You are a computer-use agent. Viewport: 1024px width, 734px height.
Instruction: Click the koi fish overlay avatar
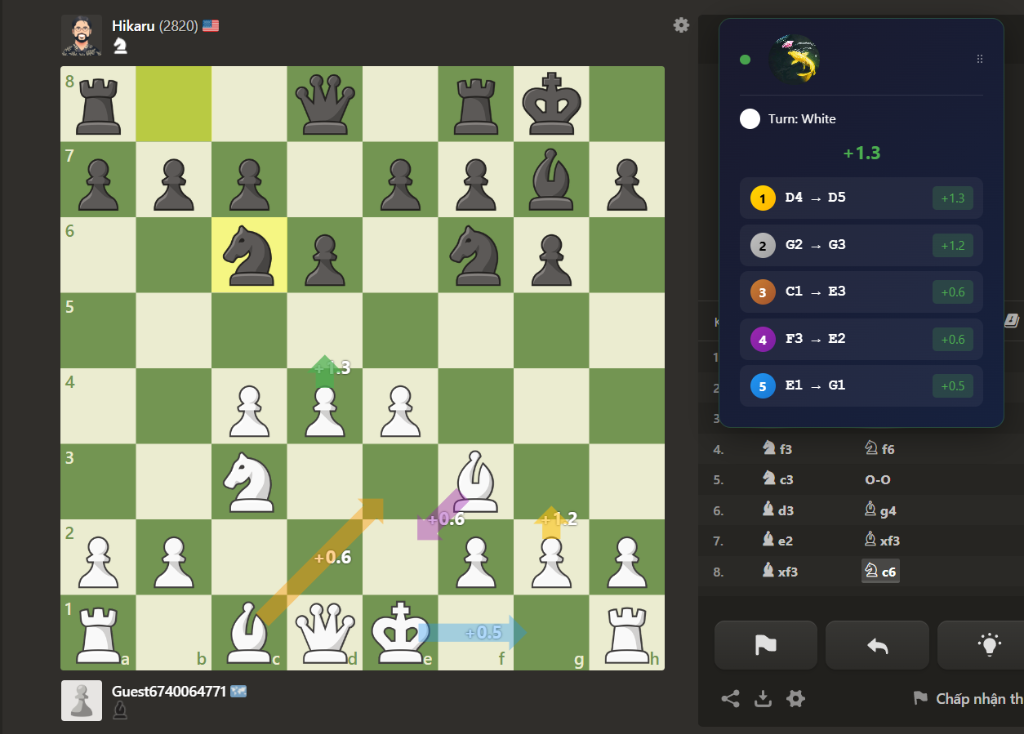point(795,59)
